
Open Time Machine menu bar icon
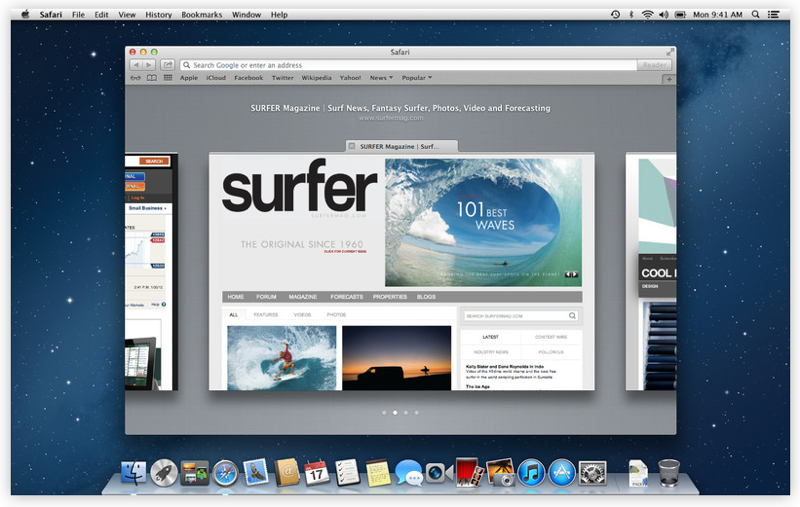pos(616,14)
